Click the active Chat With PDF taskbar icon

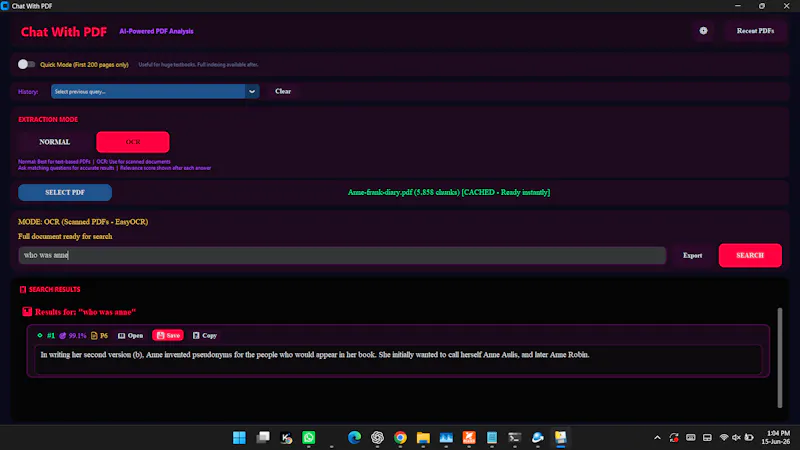(x=560, y=437)
